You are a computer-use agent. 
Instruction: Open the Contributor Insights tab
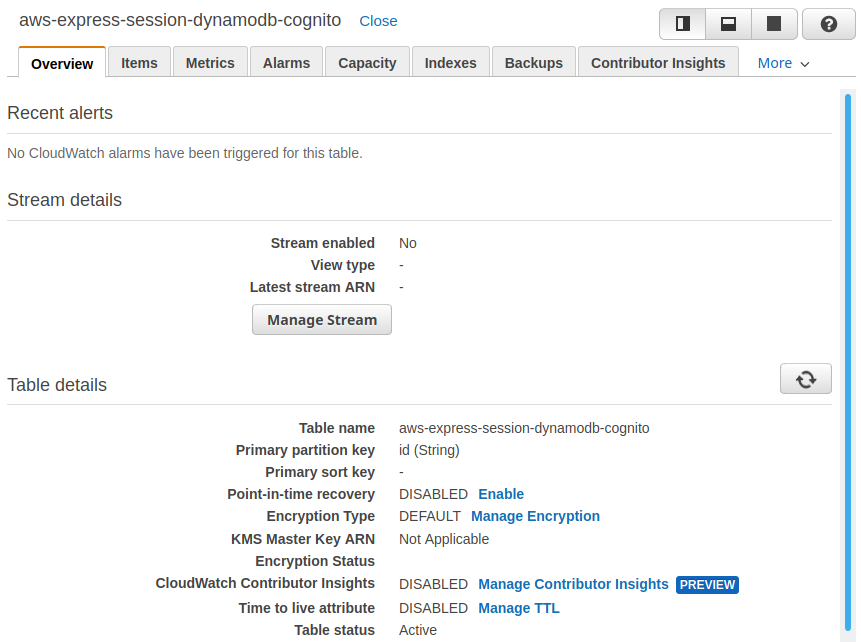point(658,63)
